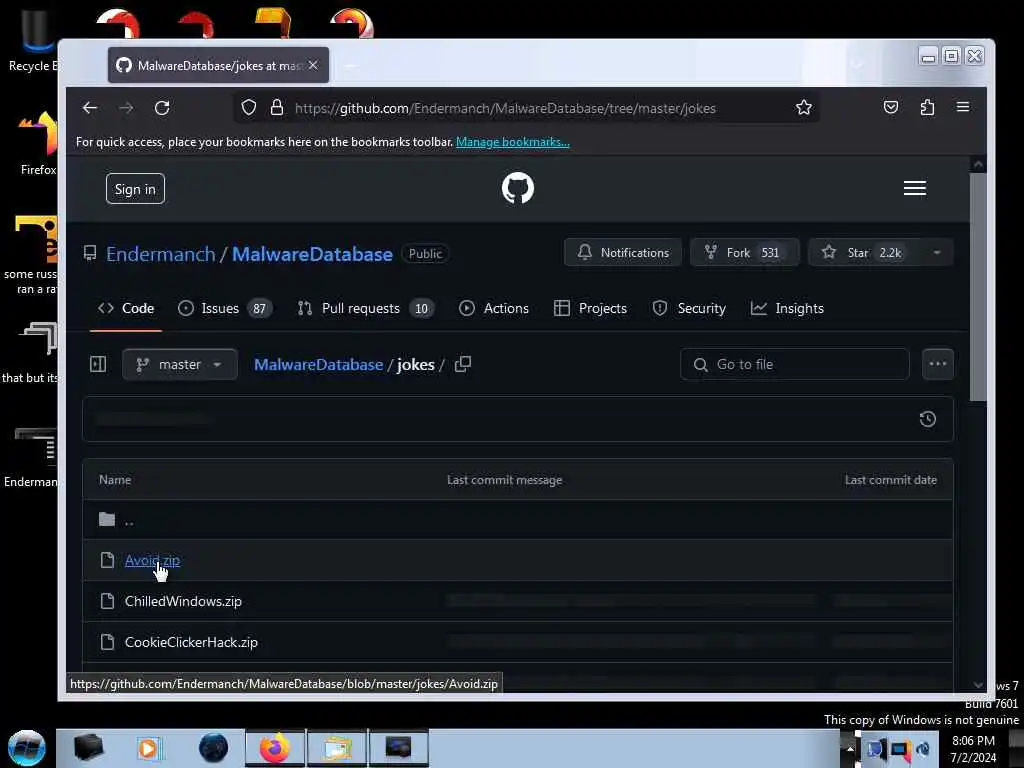Open the Projects tab
The image size is (1024, 768).
click(590, 308)
